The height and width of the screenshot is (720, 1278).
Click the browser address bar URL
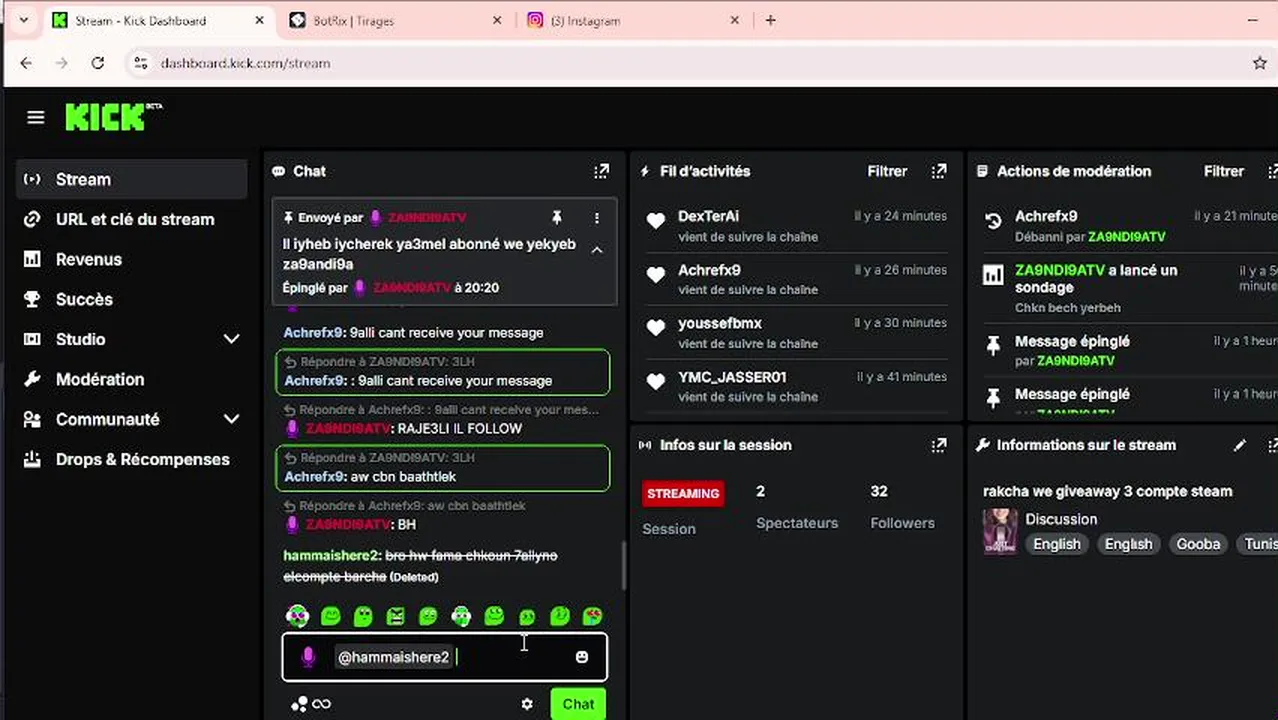point(245,63)
